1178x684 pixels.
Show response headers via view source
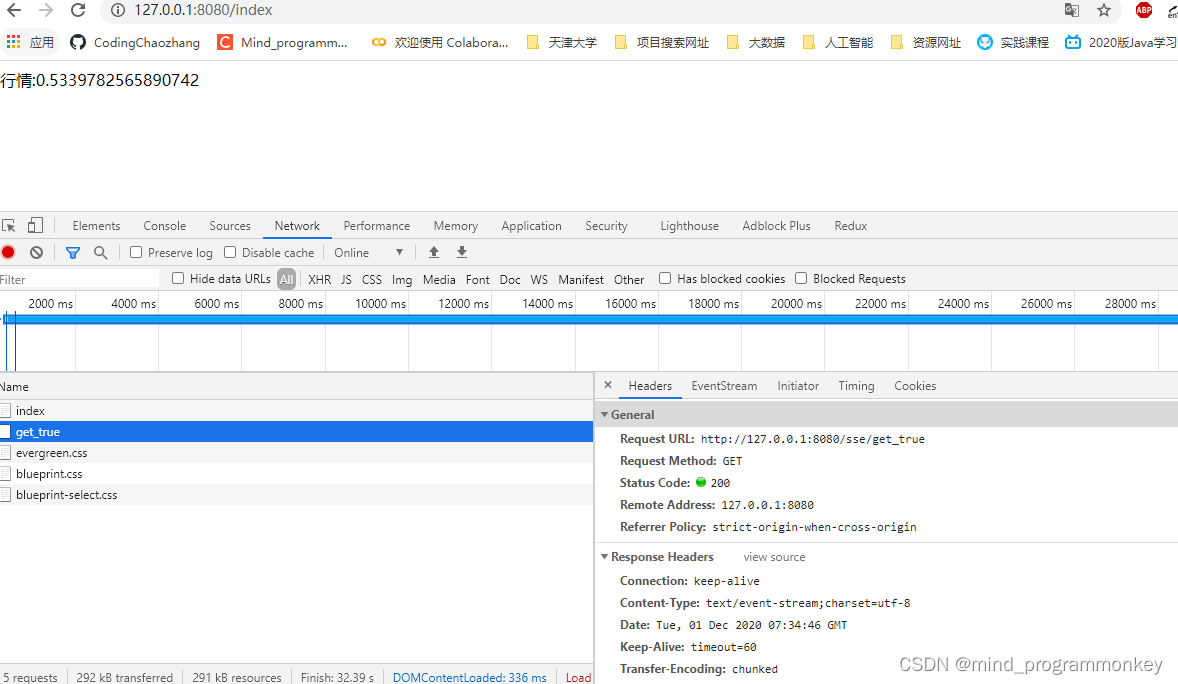tap(774, 557)
